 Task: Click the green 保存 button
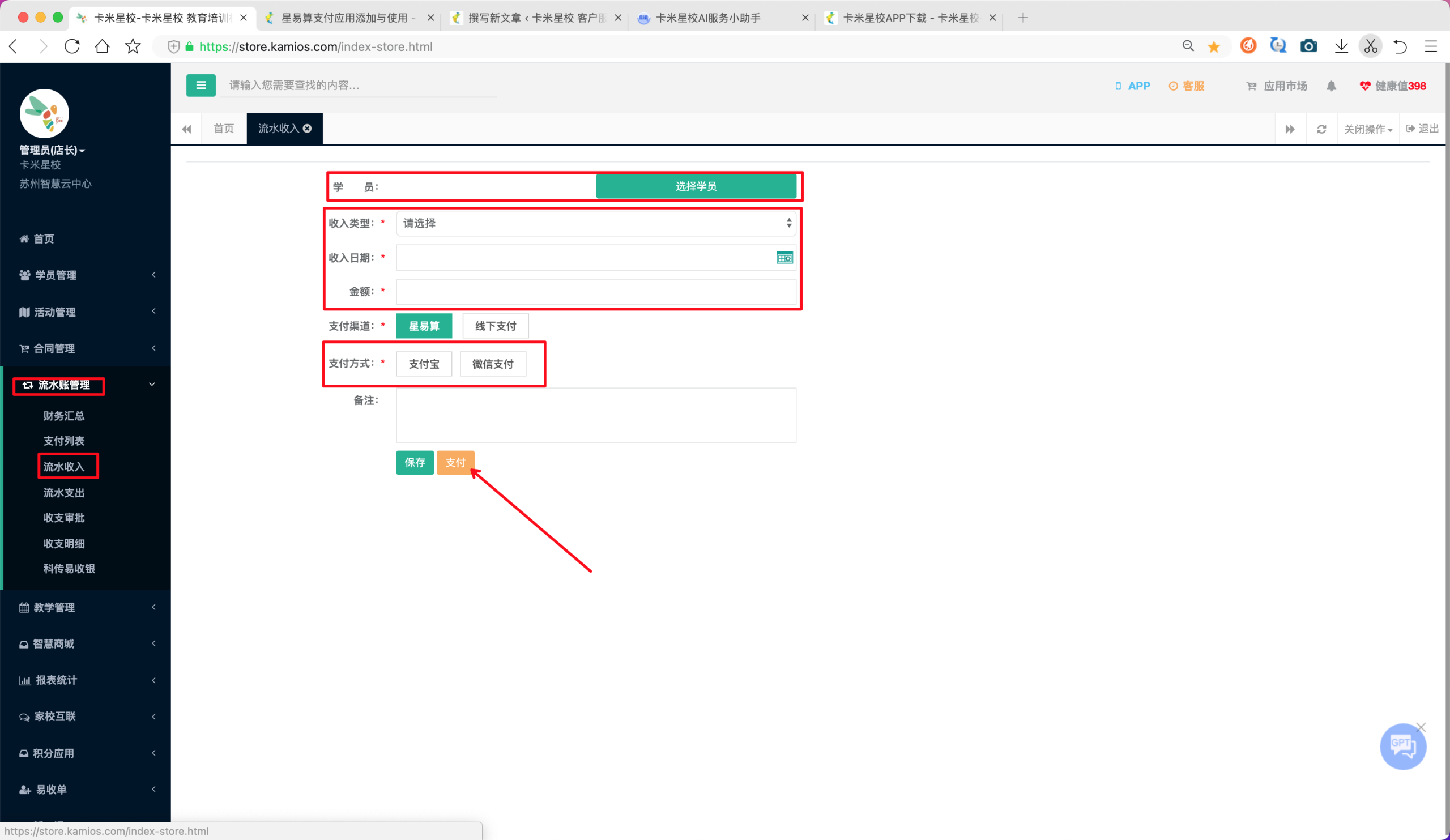pyautogui.click(x=415, y=463)
